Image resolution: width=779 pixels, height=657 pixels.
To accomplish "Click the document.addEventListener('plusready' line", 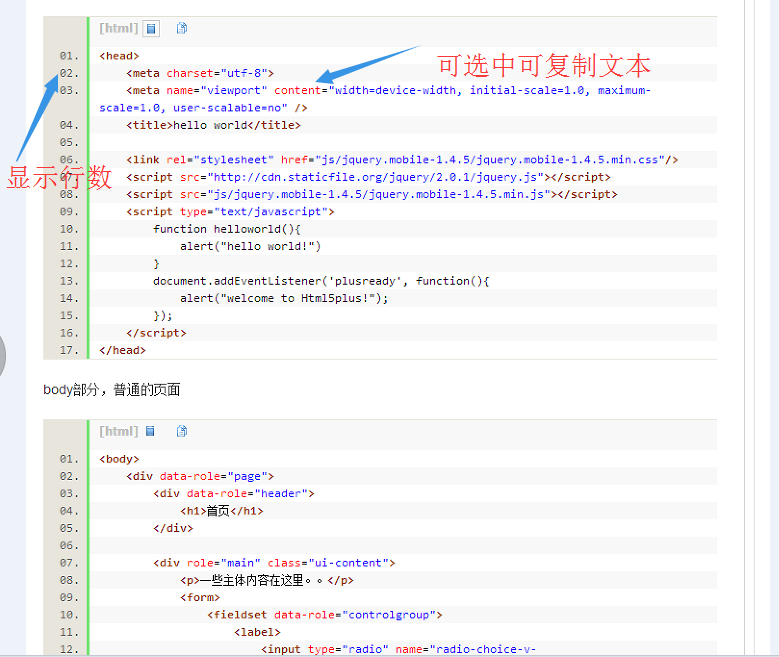I will pyautogui.click(x=321, y=281).
